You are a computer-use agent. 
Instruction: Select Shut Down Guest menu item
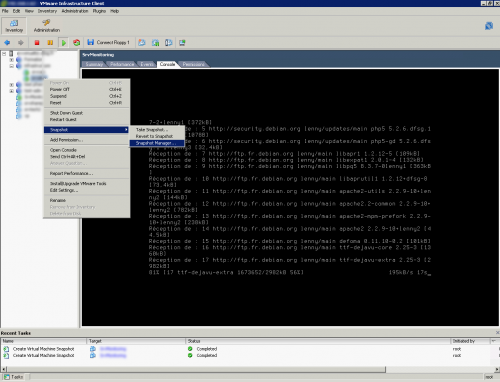click(x=87, y=113)
